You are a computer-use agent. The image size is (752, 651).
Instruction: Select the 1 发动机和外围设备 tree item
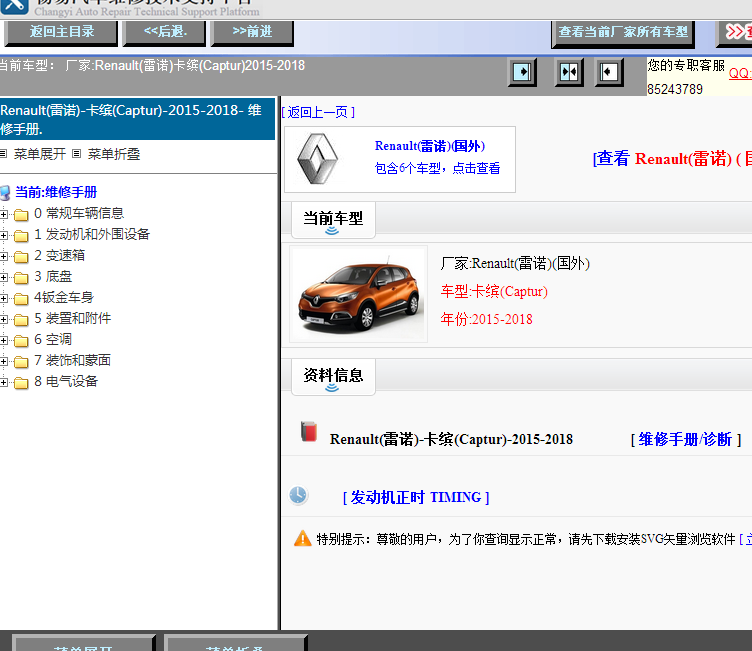pyautogui.click(x=92, y=234)
